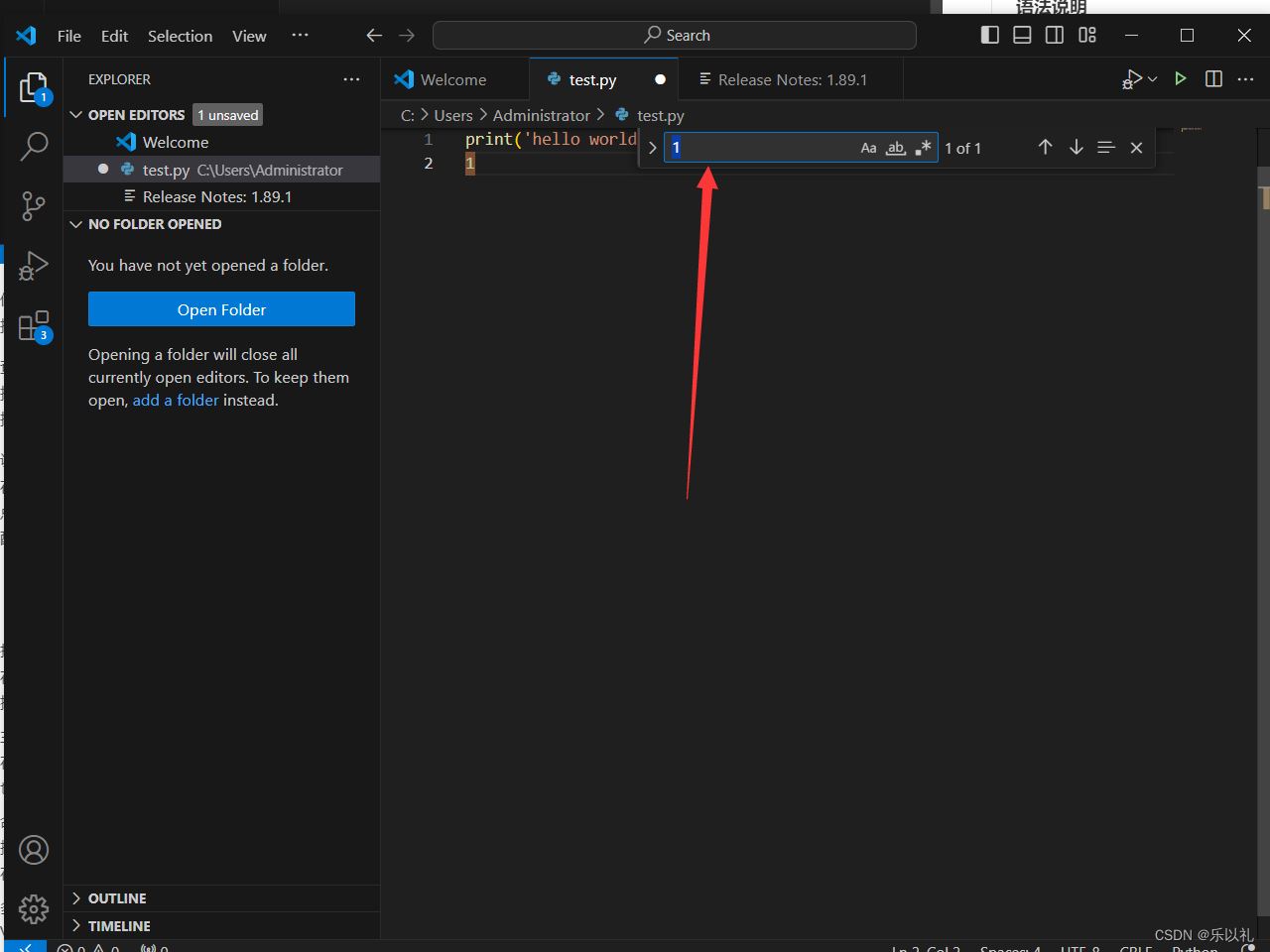The width and height of the screenshot is (1270, 952).
Task: Toggle Match Case in the find widget
Action: [868, 147]
